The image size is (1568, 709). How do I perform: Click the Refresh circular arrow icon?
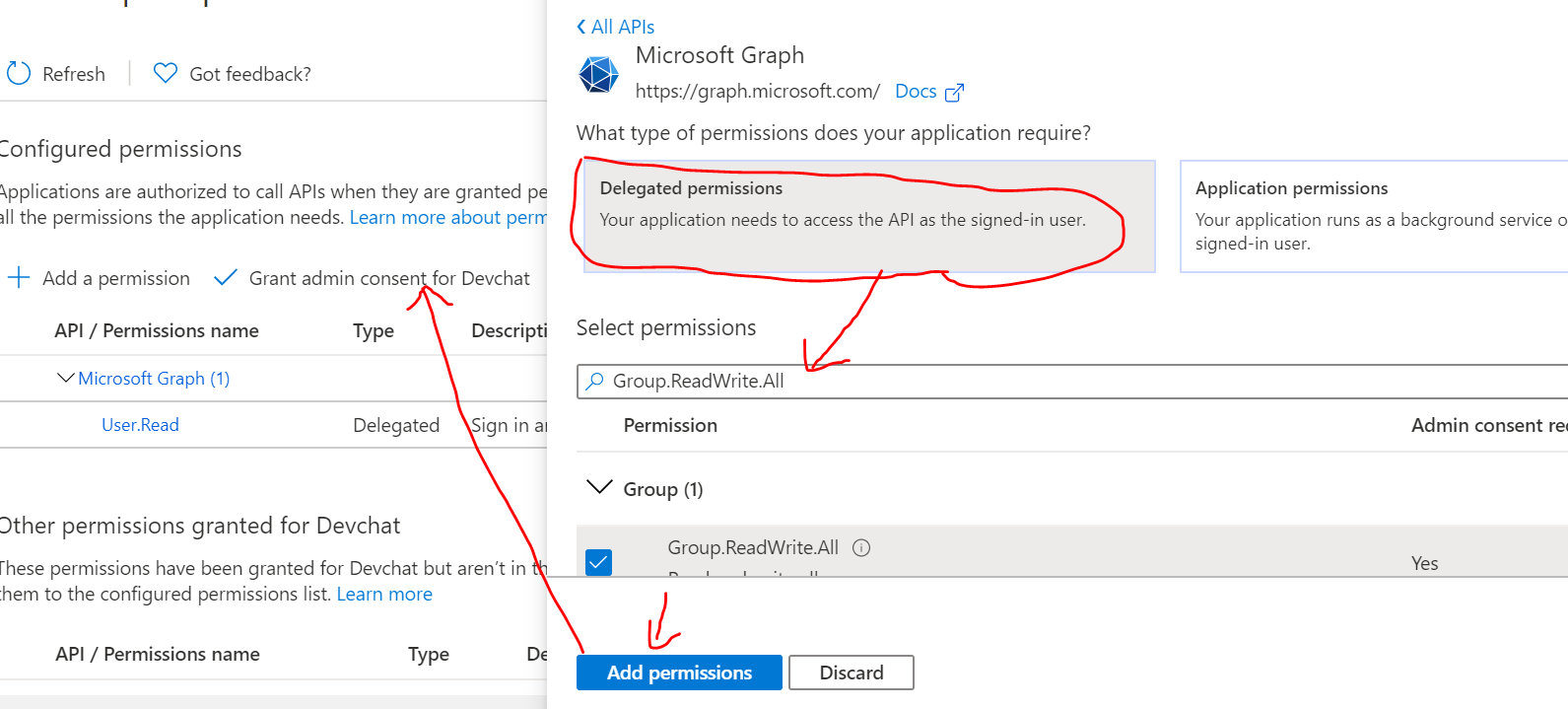(19, 73)
